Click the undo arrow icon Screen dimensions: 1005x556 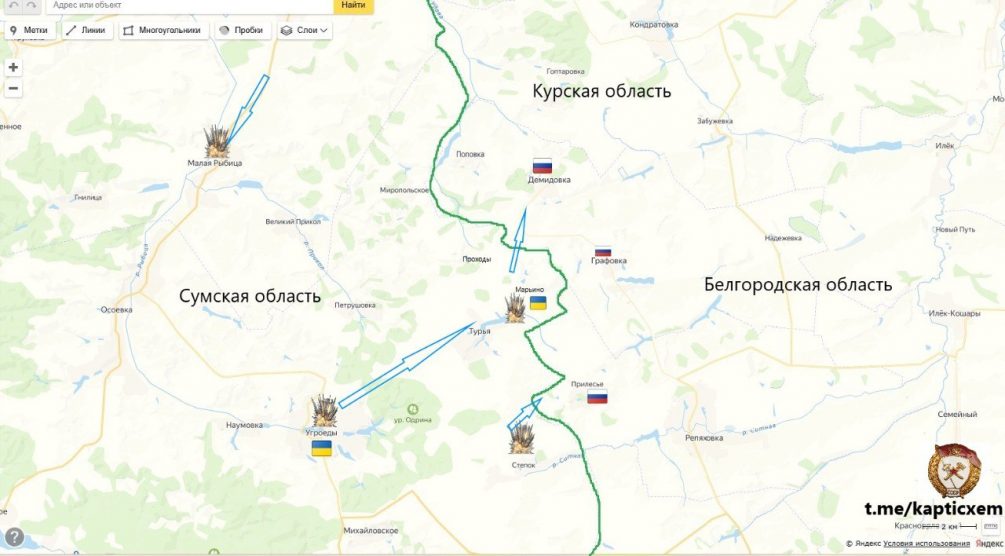coord(13,5)
